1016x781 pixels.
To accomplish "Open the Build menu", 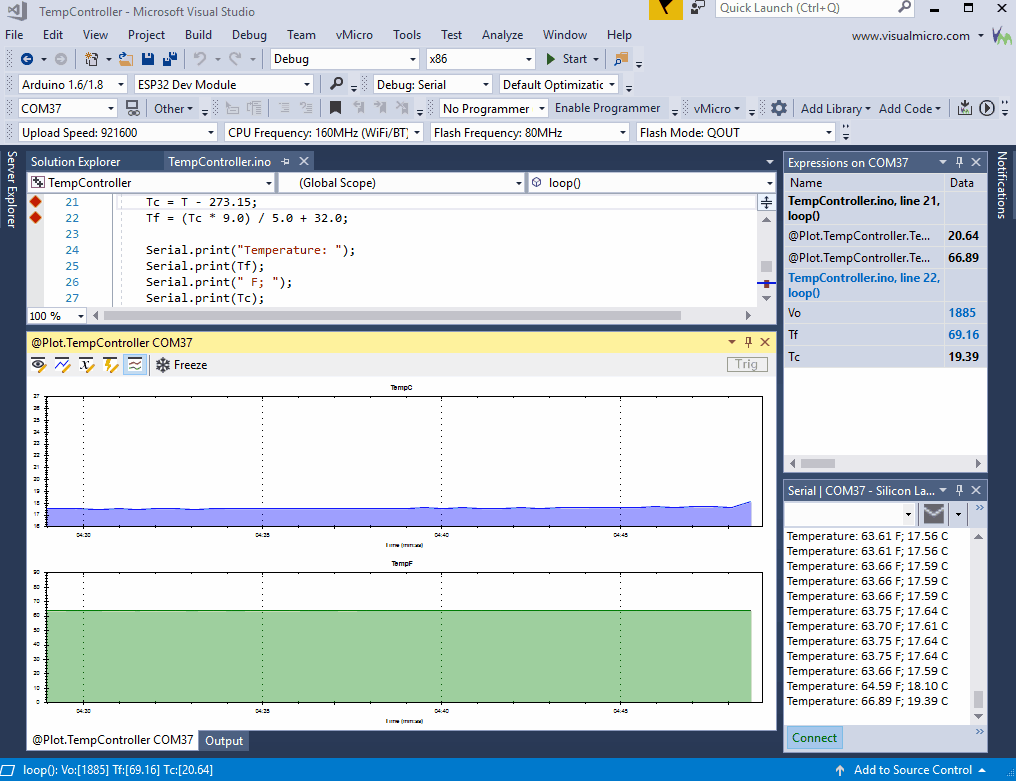I will click(x=198, y=35).
